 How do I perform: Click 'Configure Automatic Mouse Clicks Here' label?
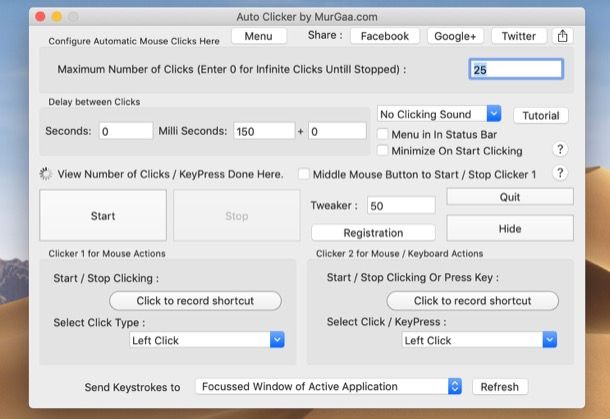(134, 41)
